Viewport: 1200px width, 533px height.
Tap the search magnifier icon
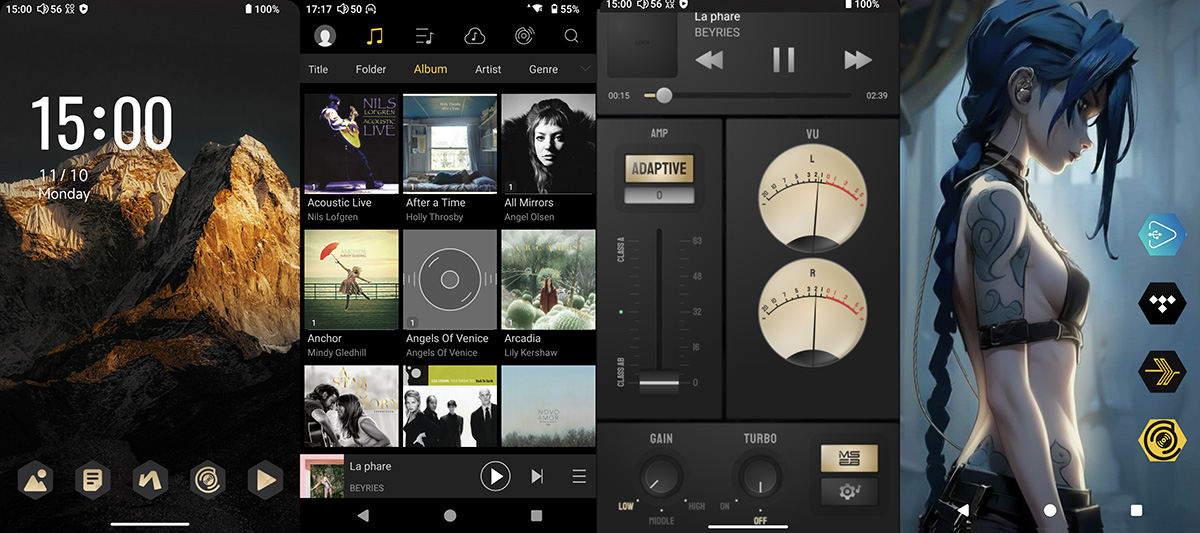point(571,36)
